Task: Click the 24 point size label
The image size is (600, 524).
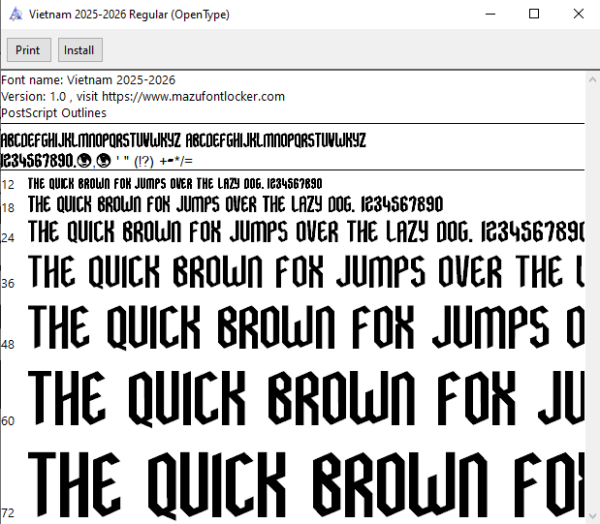Action: coord(8,238)
